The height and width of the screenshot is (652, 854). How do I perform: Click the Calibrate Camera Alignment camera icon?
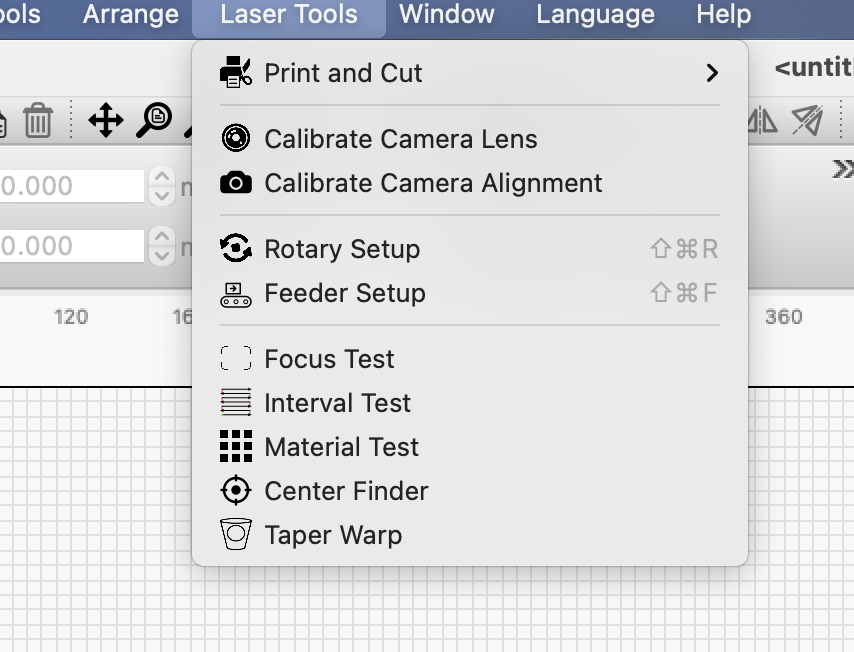pos(236,183)
